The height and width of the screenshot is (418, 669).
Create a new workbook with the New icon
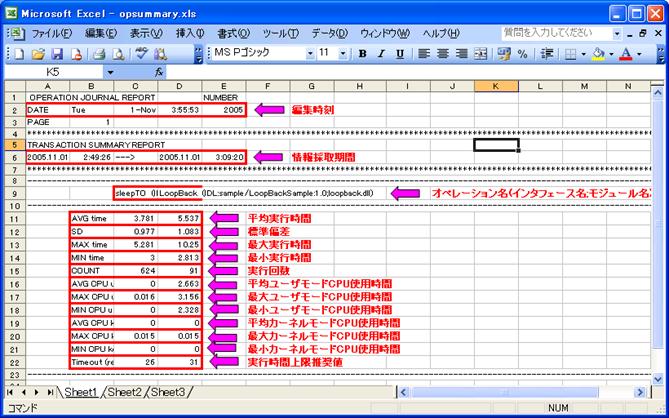click(x=19, y=54)
